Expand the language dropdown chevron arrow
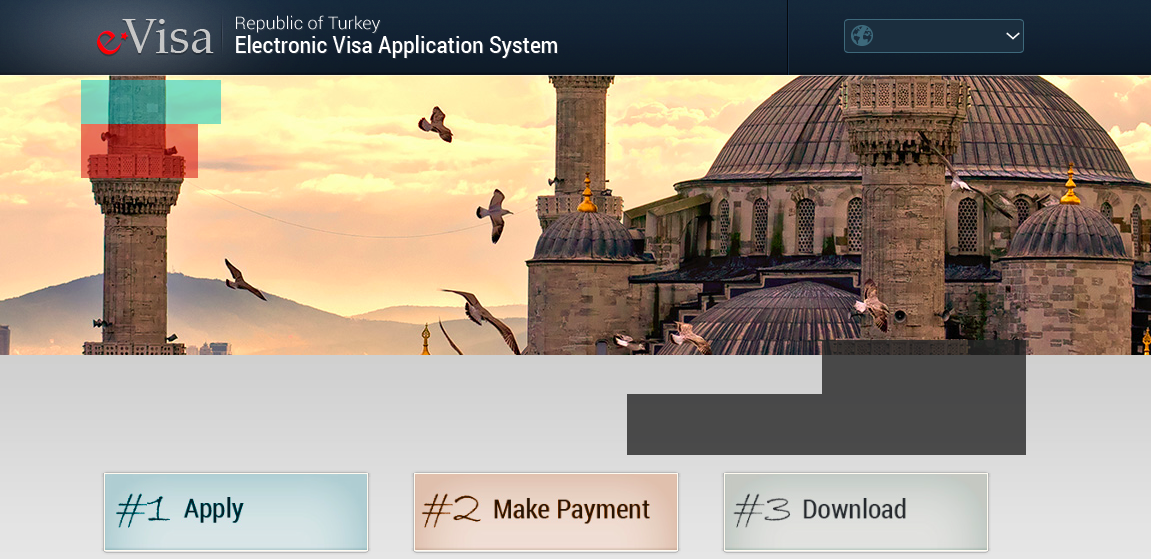The image size is (1151, 559). [x=1012, y=36]
